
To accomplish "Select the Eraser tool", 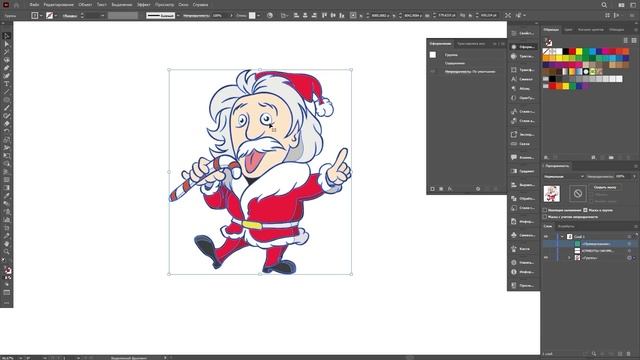I will (x=7, y=124).
